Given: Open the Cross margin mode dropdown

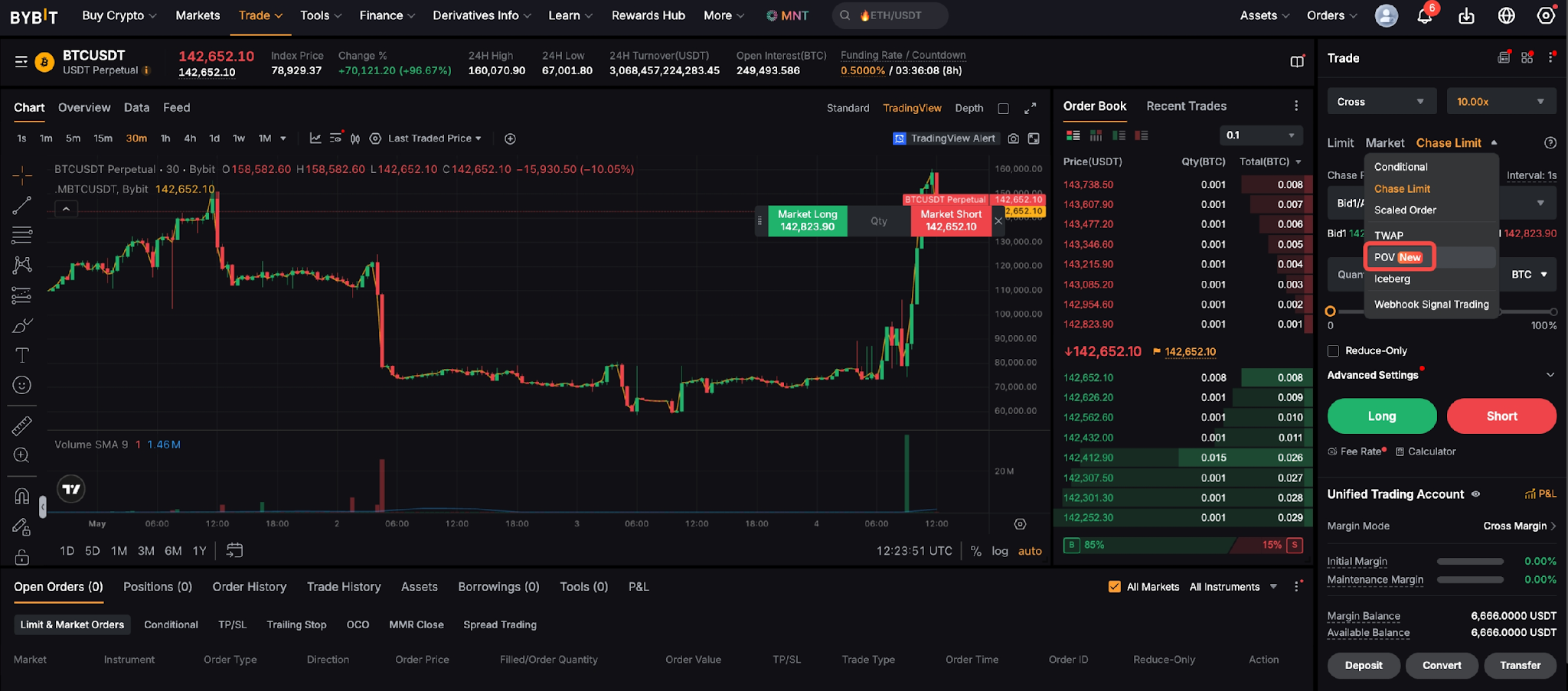Looking at the screenshot, I should [1381, 102].
